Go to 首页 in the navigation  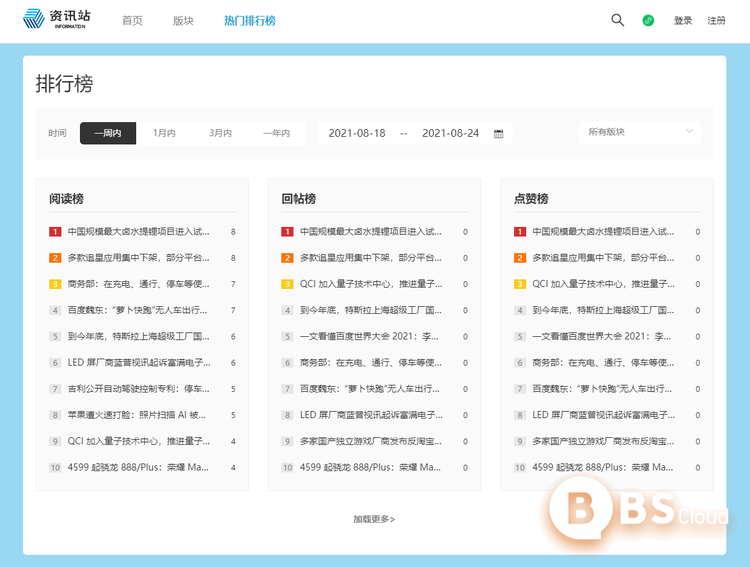click(132, 21)
